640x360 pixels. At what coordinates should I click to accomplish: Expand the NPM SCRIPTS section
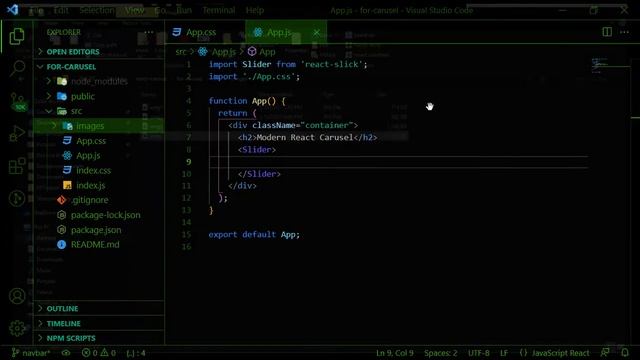click(x=71, y=338)
